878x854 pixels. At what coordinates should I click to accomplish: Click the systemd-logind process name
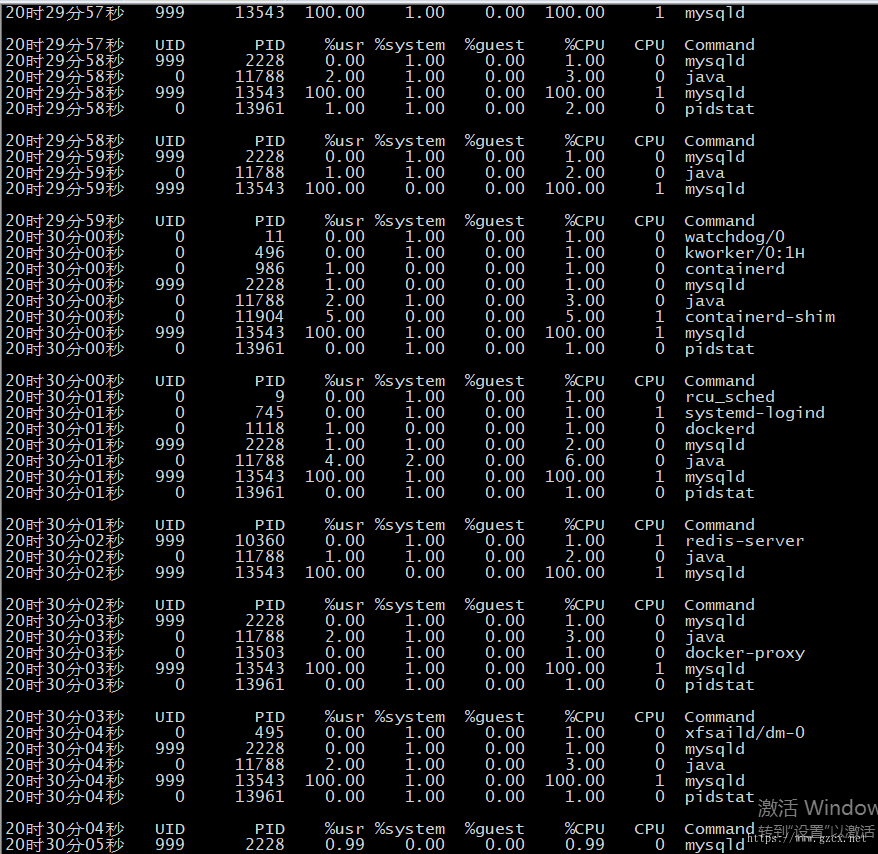pos(754,413)
